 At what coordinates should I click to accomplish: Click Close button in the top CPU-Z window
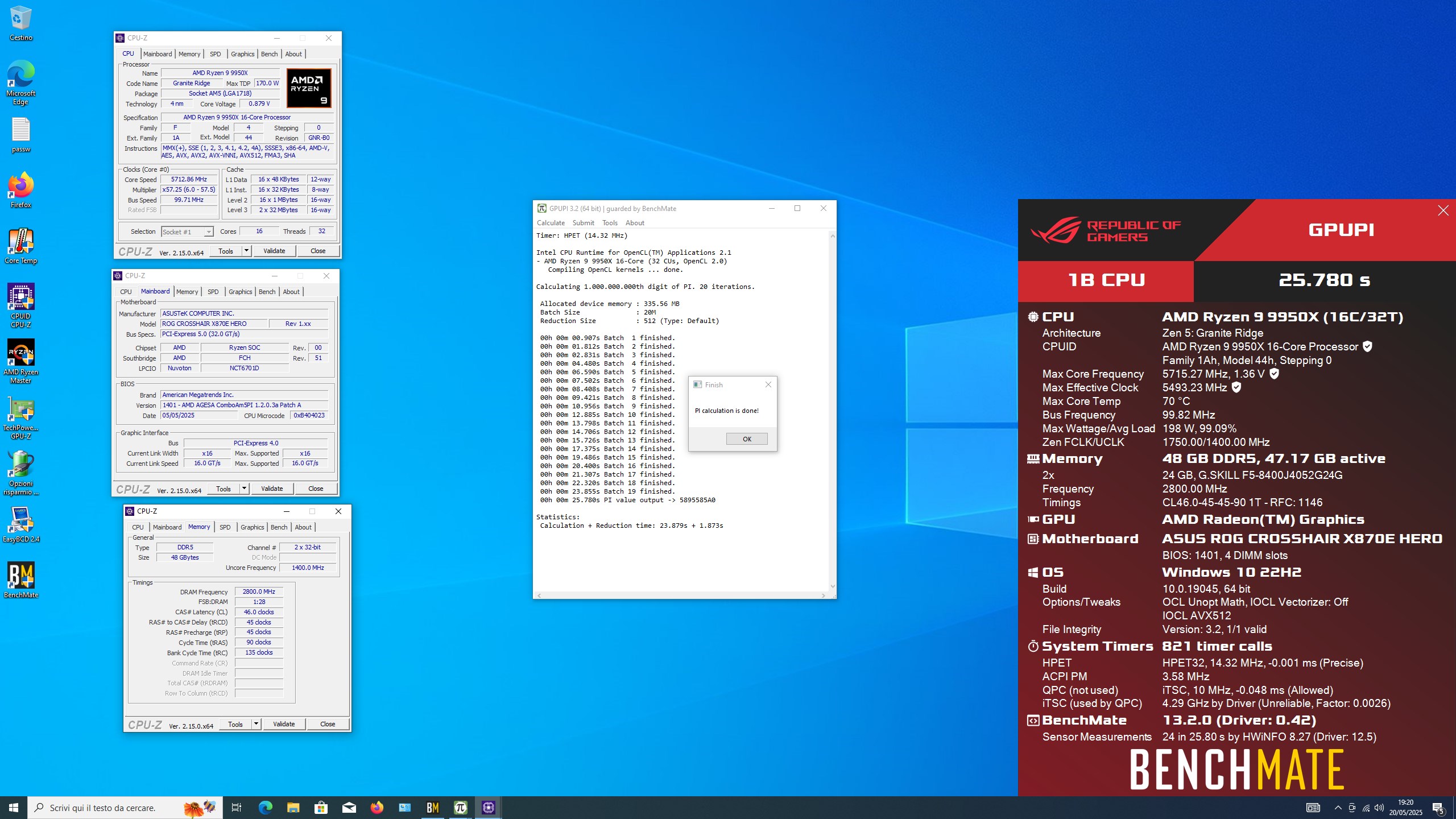pyautogui.click(x=318, y=251)
